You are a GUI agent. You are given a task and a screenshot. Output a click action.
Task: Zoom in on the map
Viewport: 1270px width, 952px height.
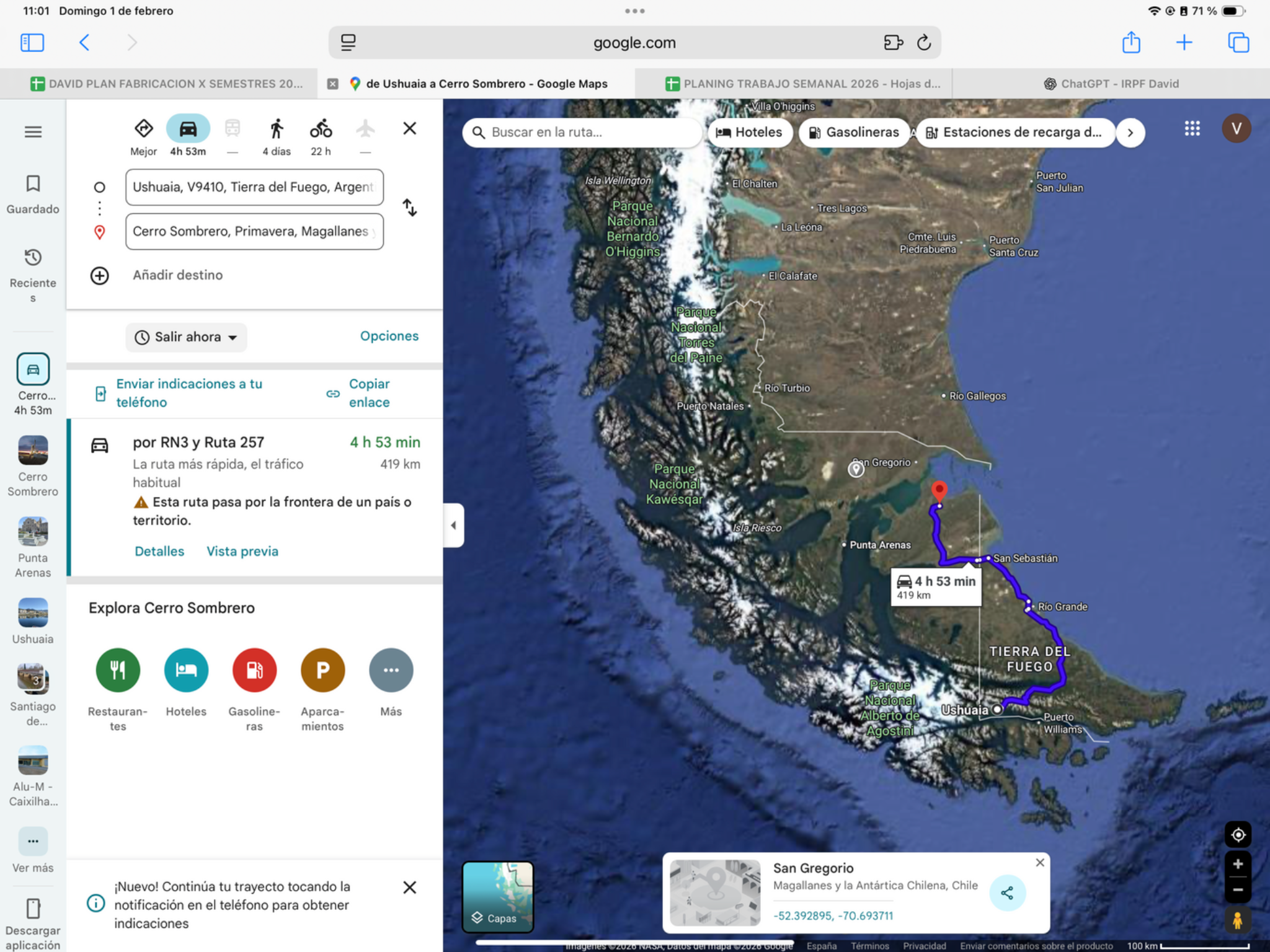1238,865
